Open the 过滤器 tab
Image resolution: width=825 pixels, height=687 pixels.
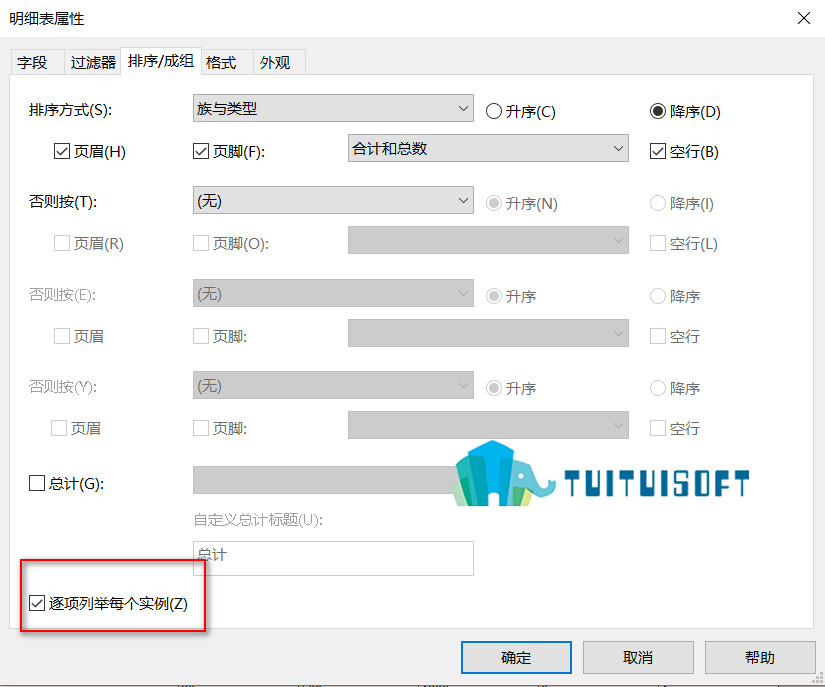[93, 63]
